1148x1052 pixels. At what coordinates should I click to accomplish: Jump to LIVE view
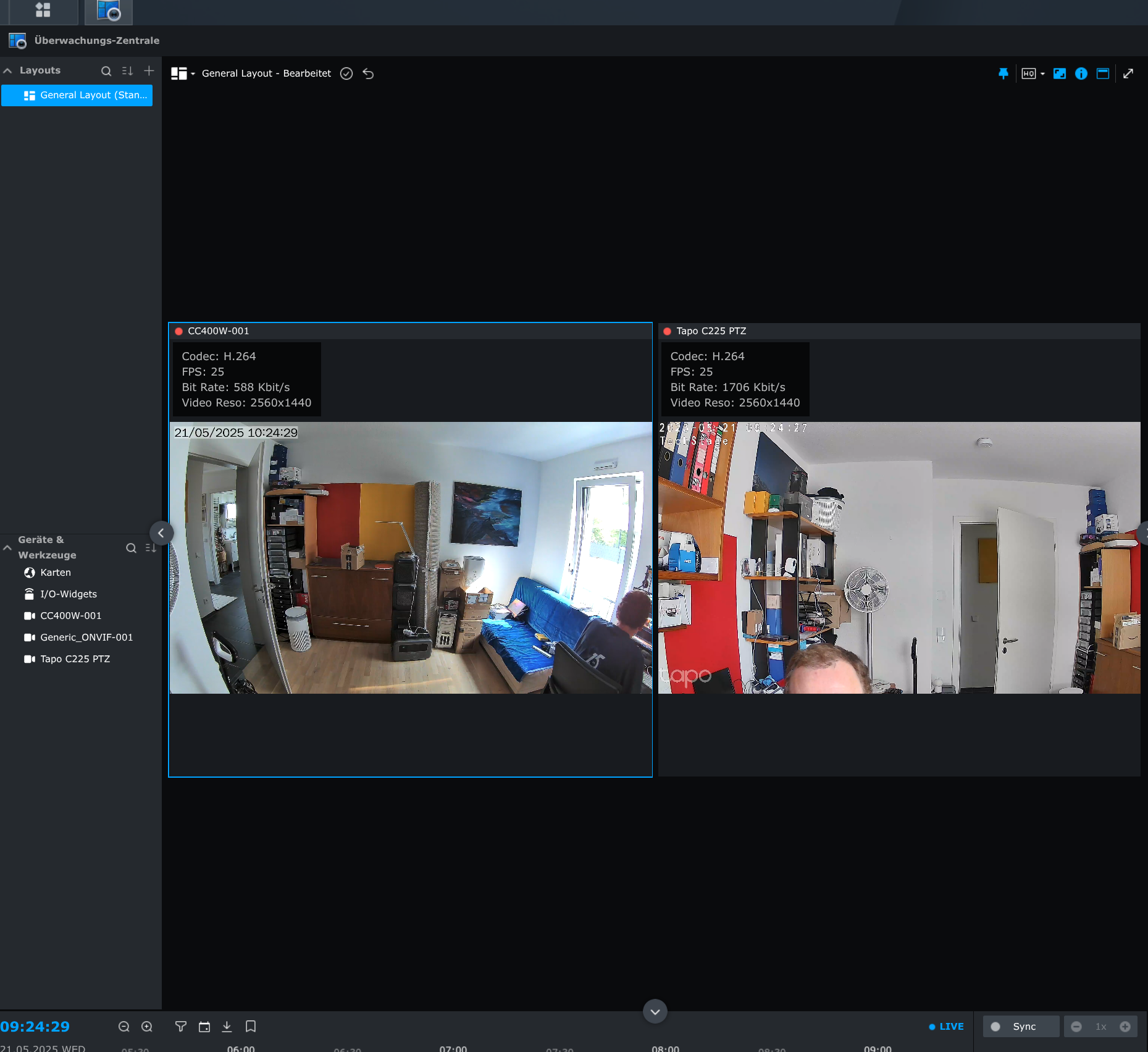tap(946, 1027)
